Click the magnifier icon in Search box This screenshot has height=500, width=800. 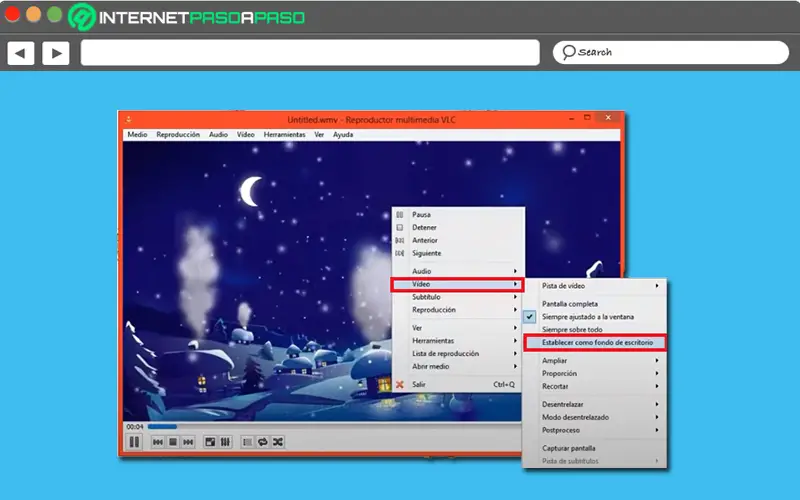pos(568,52)
